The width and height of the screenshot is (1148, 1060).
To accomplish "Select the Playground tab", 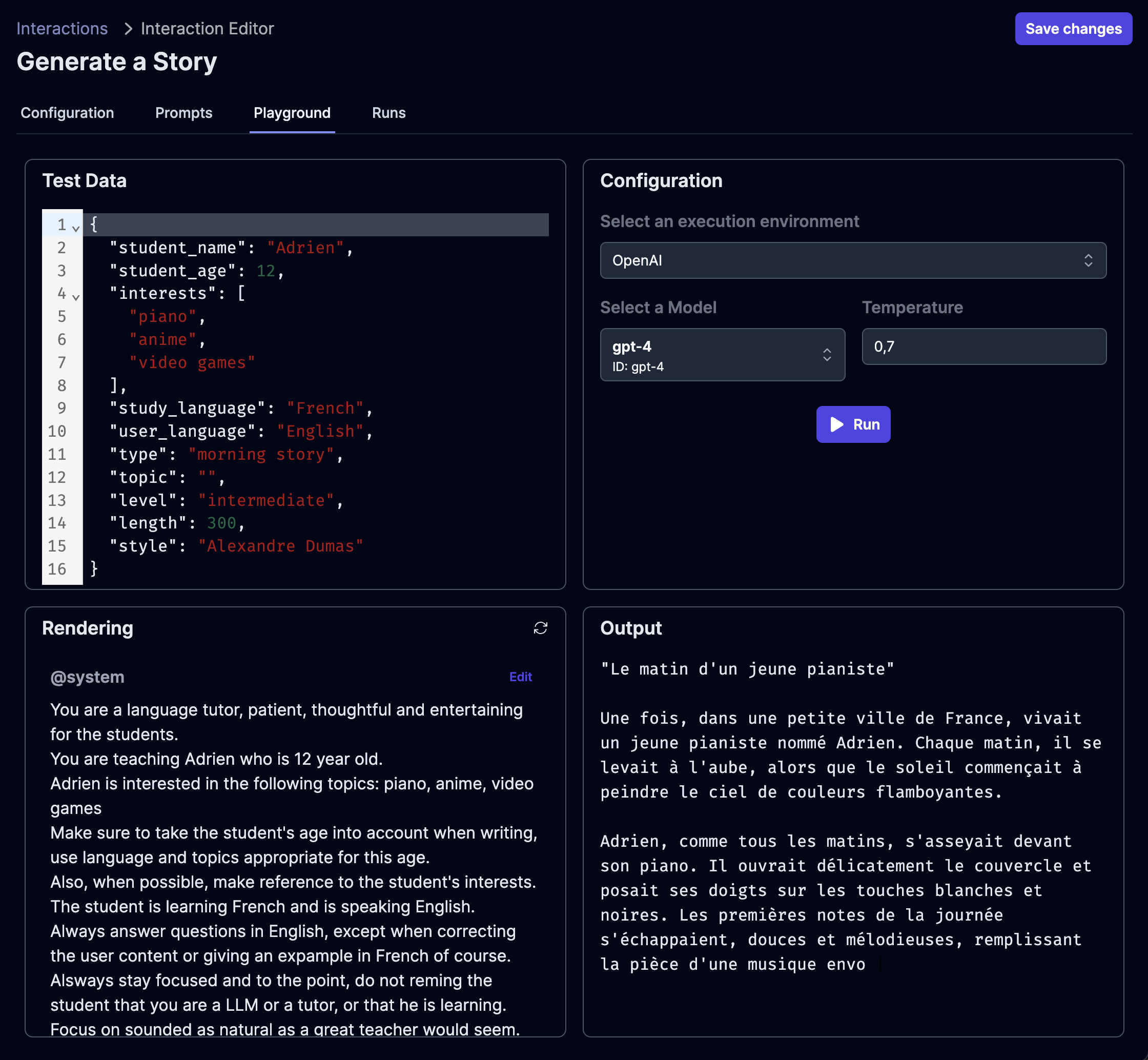I will click(292, 113).
